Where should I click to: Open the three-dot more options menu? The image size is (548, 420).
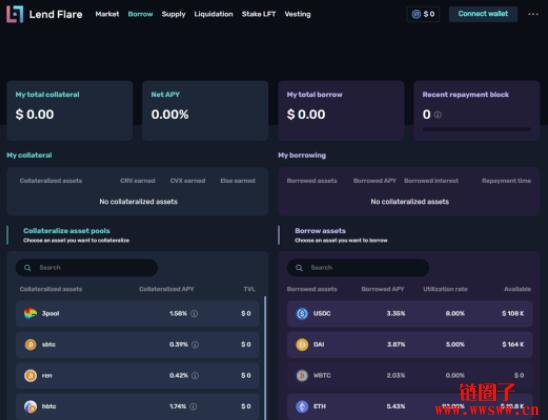[x=533, y=14]
